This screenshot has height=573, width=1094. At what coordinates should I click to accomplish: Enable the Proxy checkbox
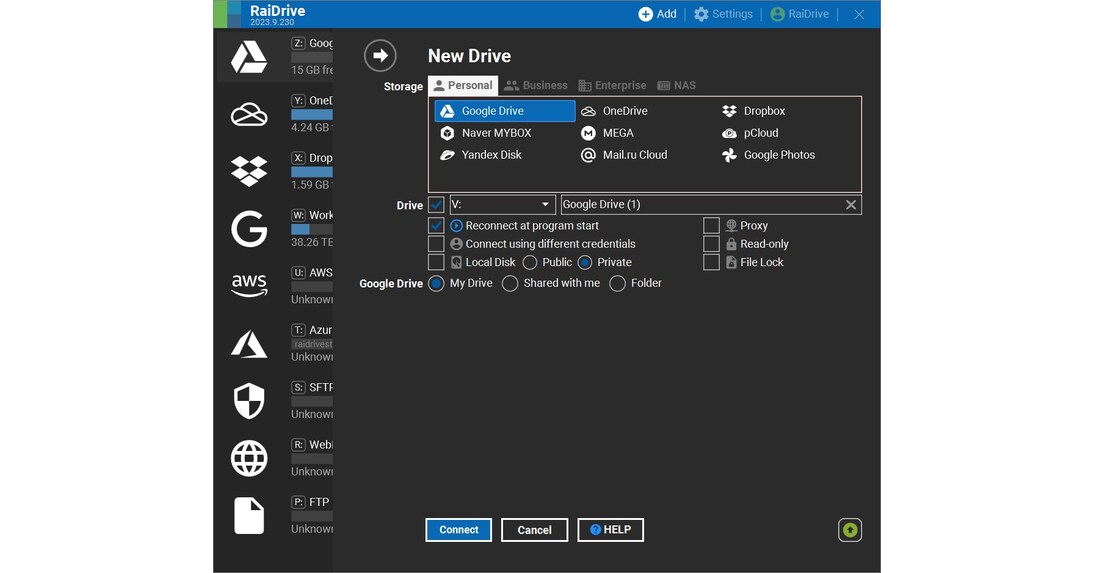pyautogui.click(x=711, y=226)
